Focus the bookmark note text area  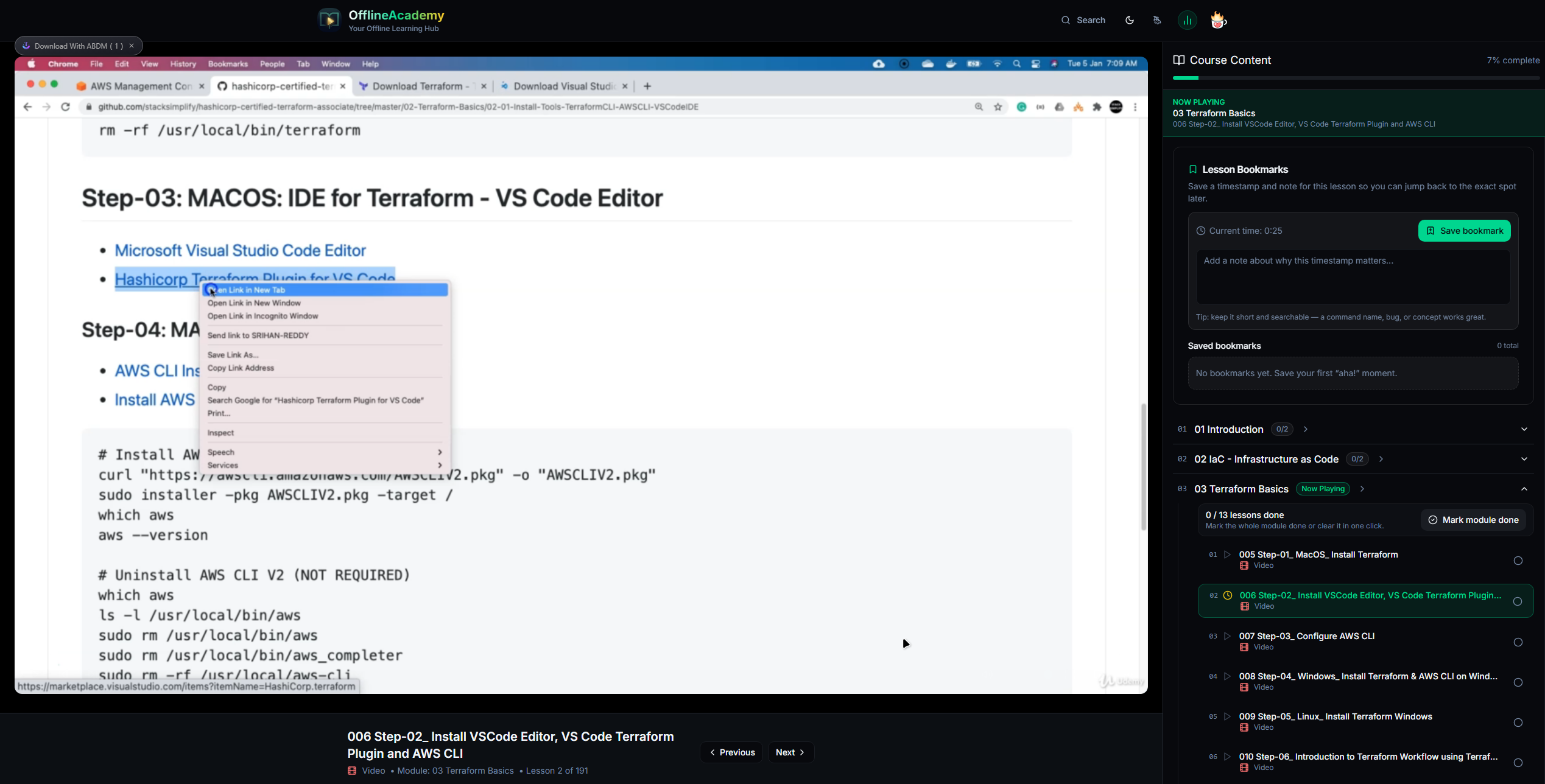click(1353, 277)
